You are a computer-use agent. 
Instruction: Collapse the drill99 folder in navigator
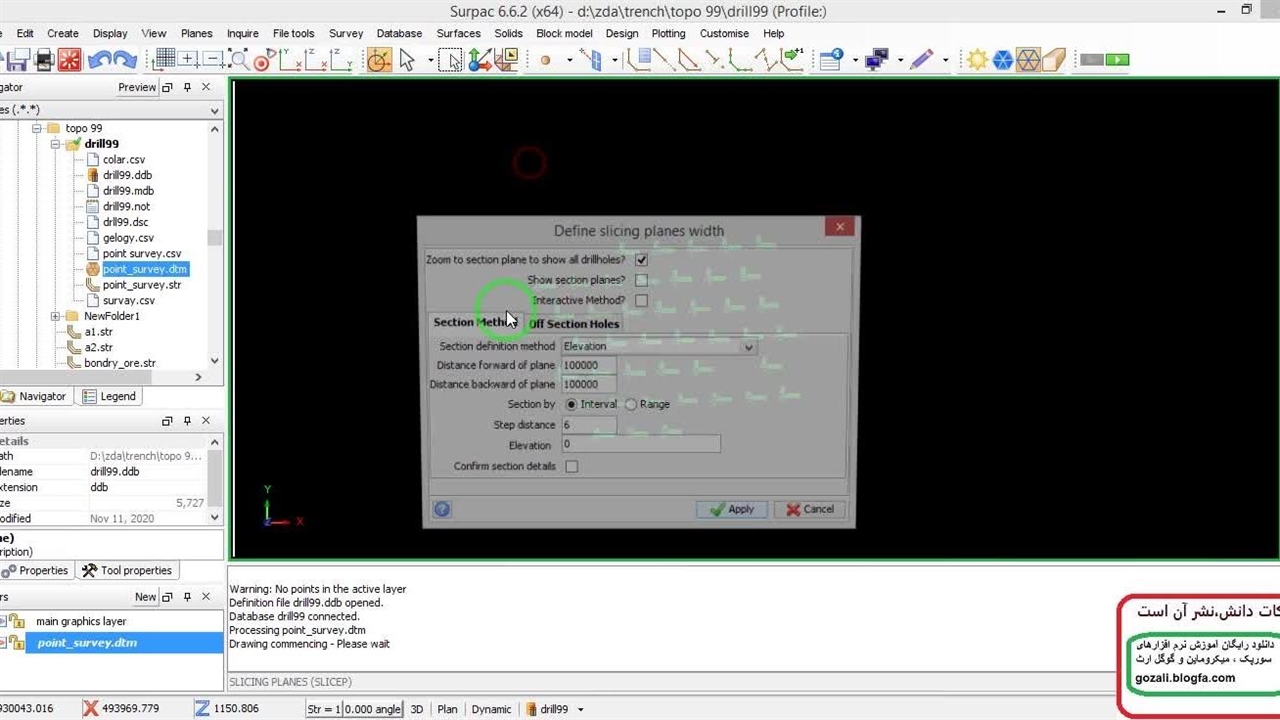(x=57, y=144)
